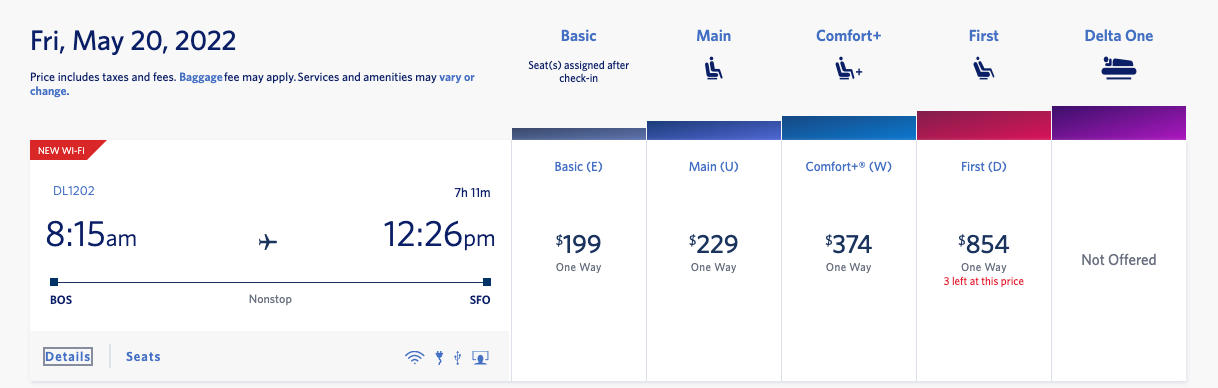
Task: Click the Wi-Fi amenity icon
Action: point(414,357)
